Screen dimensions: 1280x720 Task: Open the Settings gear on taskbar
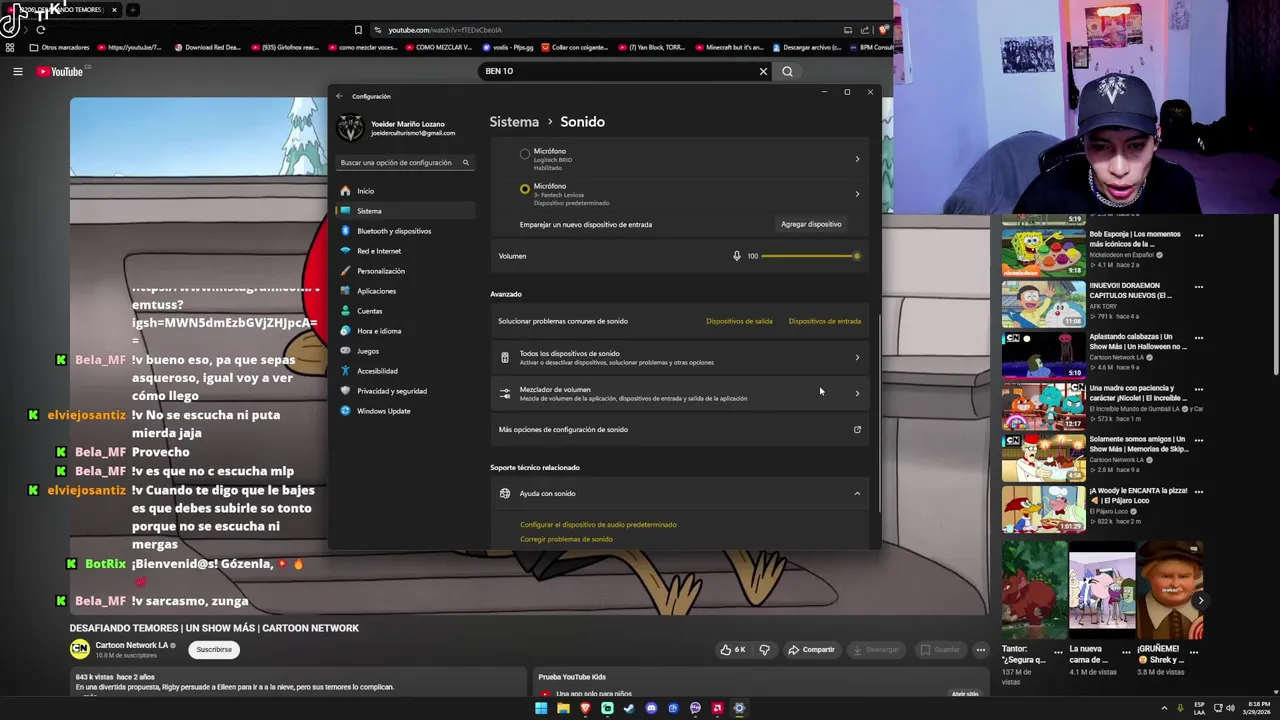[x=739, y=708]
